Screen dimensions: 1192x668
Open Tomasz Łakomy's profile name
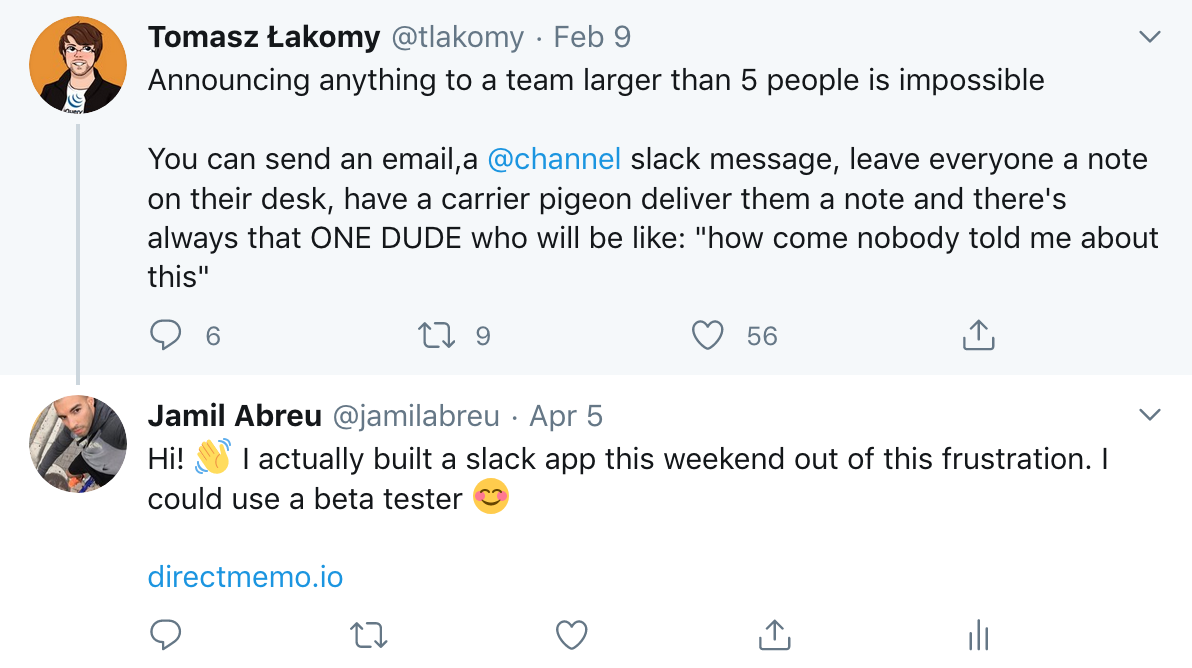(x=264, y=38)
